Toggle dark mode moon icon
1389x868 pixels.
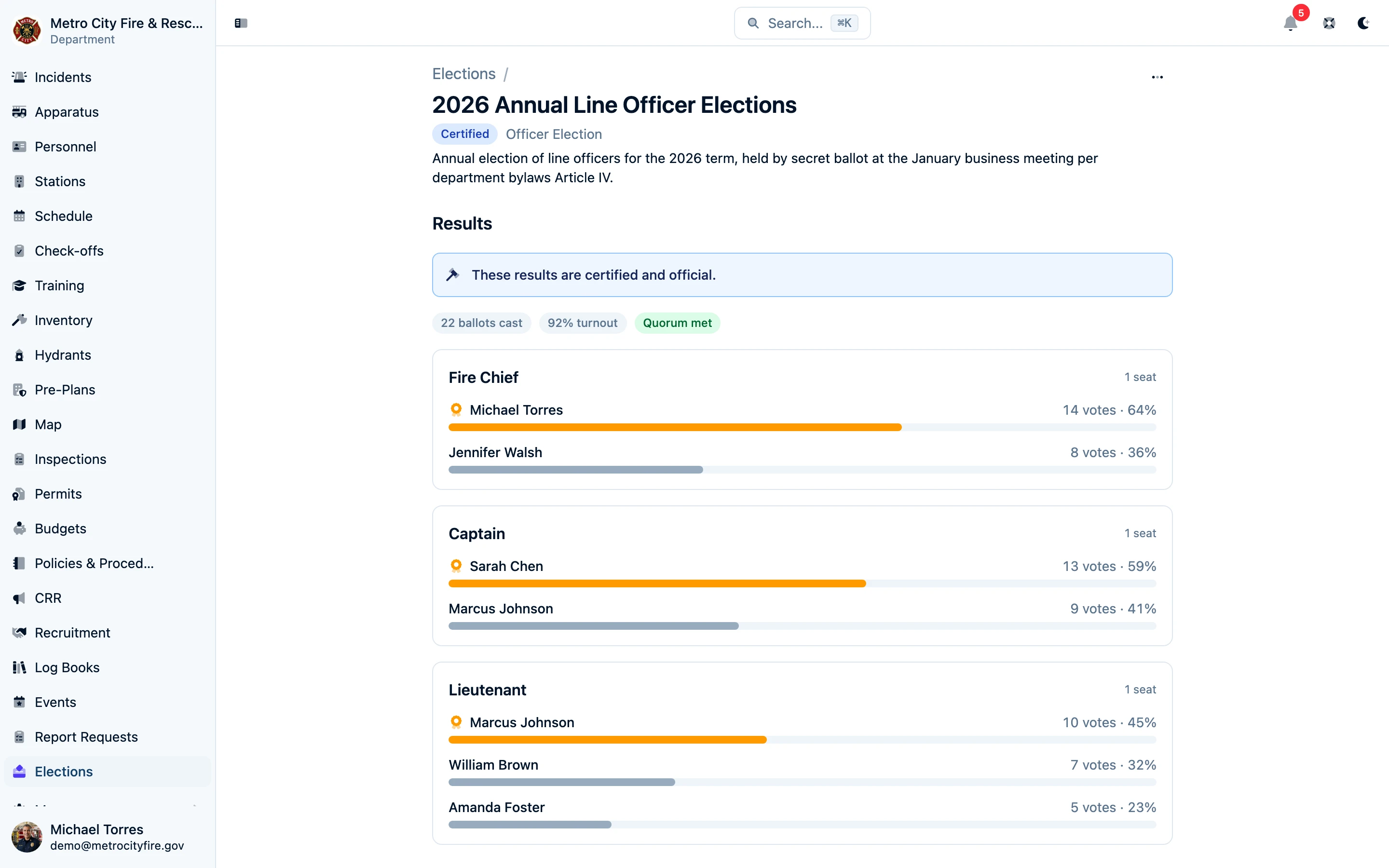click(x=1364, y=23)
